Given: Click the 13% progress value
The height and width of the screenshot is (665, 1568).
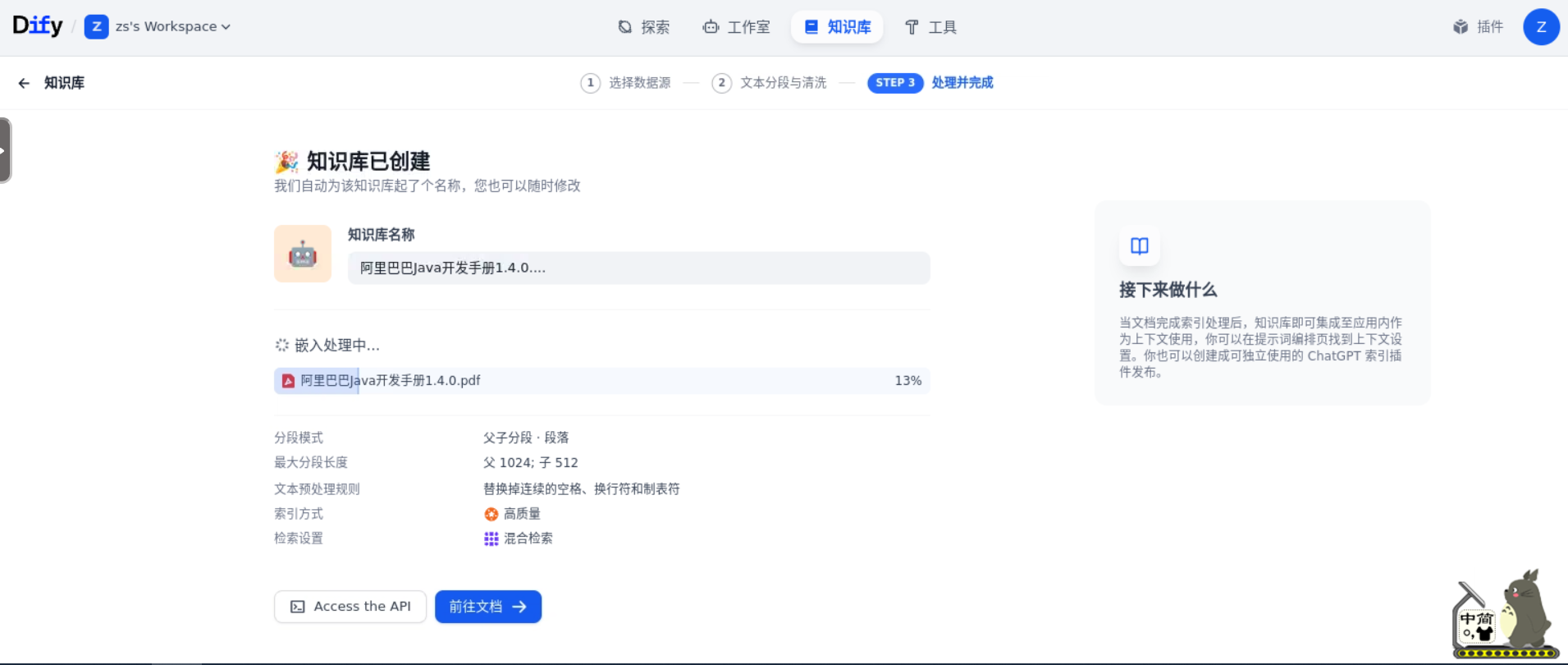Looking at the screenshot, I should (x=907, y=381).
